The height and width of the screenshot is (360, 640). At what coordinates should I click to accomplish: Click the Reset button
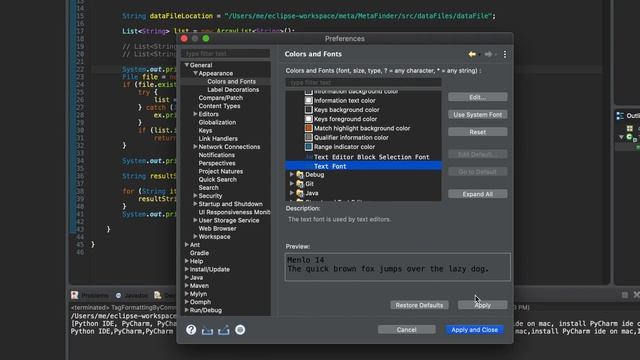point(478,132)
